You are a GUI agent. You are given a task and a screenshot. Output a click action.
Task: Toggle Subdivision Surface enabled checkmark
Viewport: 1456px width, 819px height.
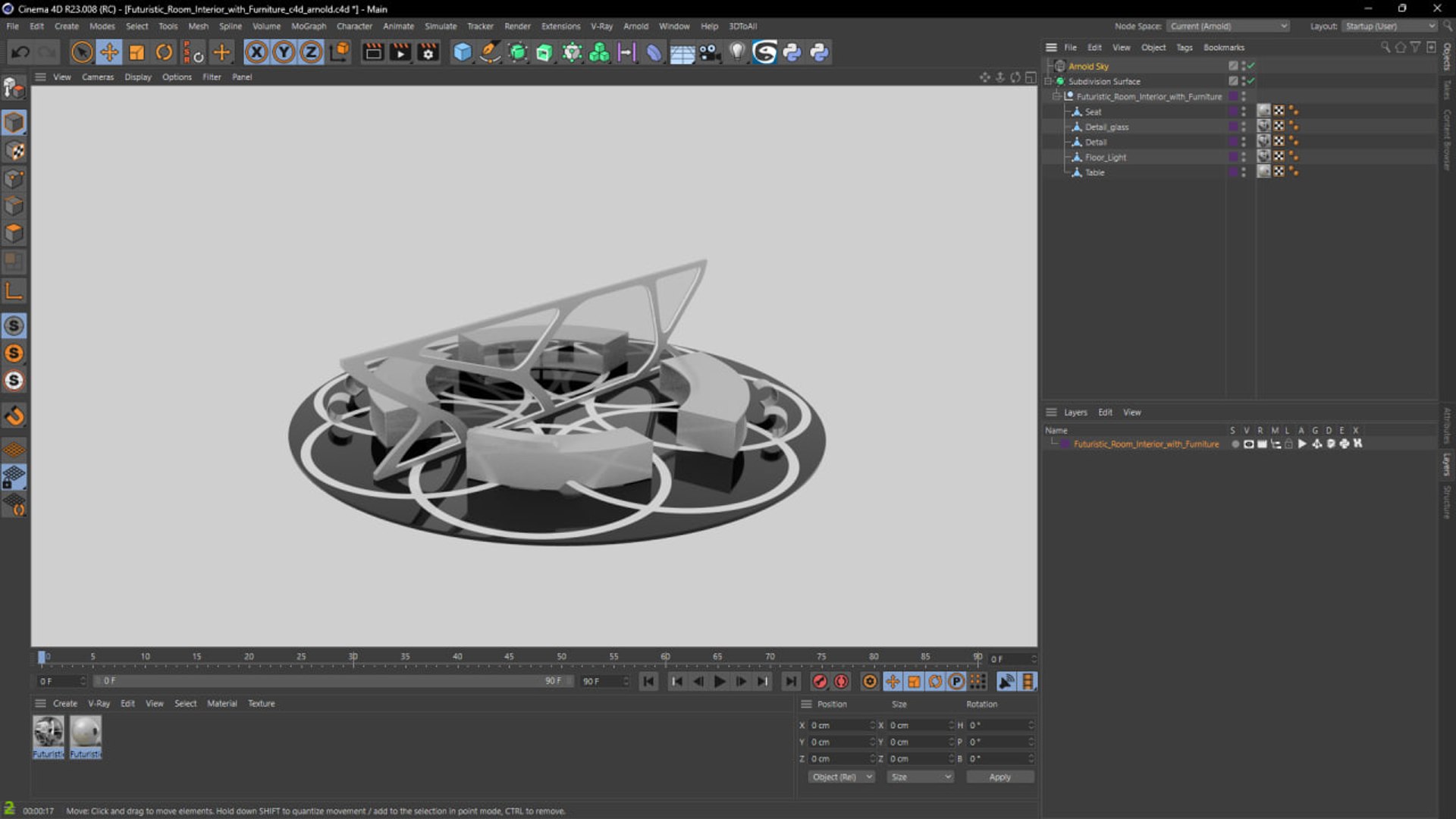(x=1251, y=81)
